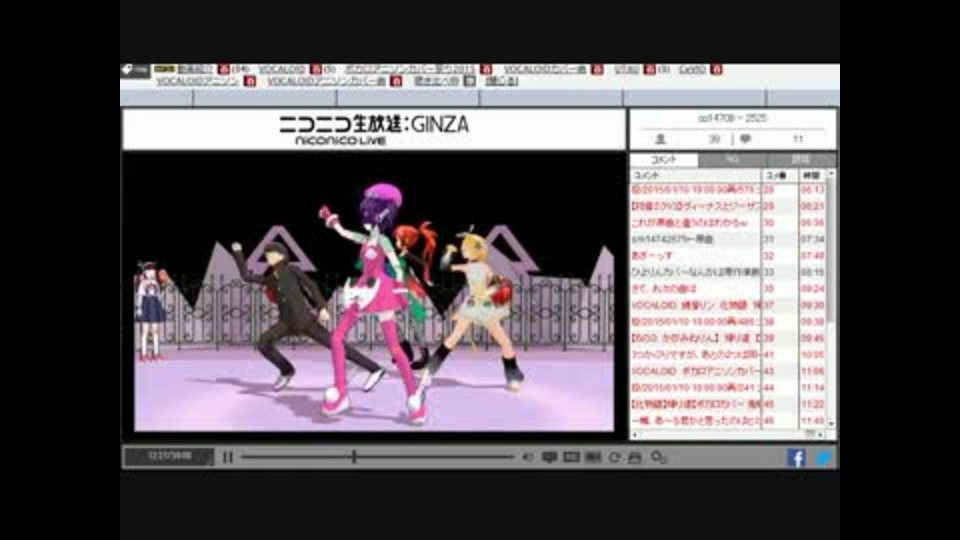Open player settings icon left of Facebook
Viewport: 960px width, 540px height.
tap(659, 457)
